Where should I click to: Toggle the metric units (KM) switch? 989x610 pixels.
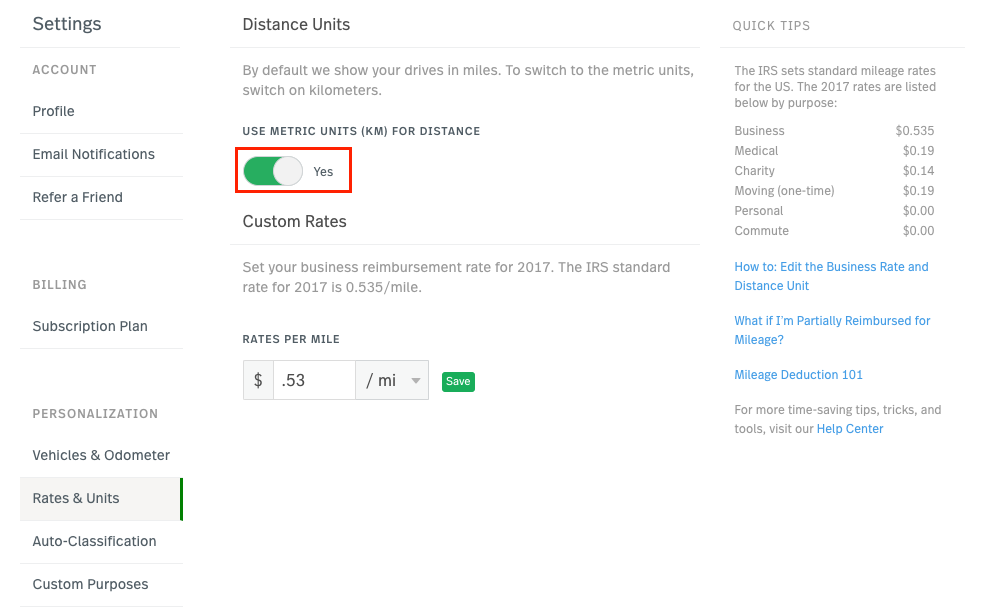(x=273, y=171)
